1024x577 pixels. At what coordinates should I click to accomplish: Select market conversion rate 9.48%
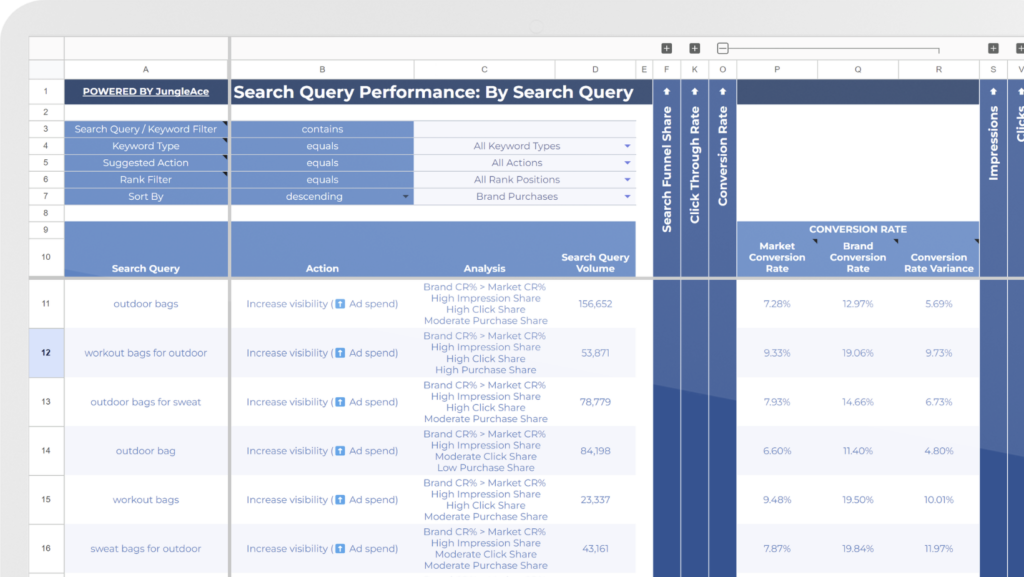point(777,499)
